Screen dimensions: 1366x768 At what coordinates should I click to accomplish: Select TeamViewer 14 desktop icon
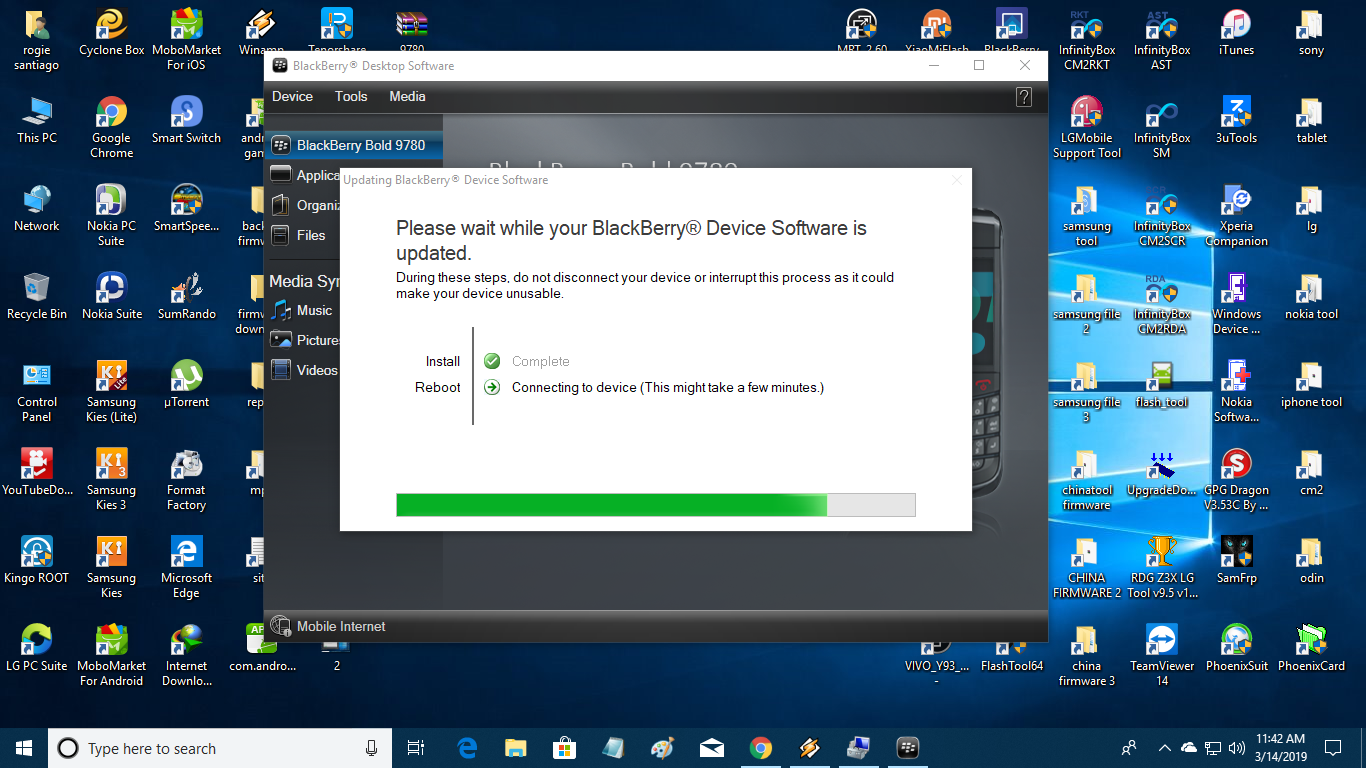click(1162, 656)
